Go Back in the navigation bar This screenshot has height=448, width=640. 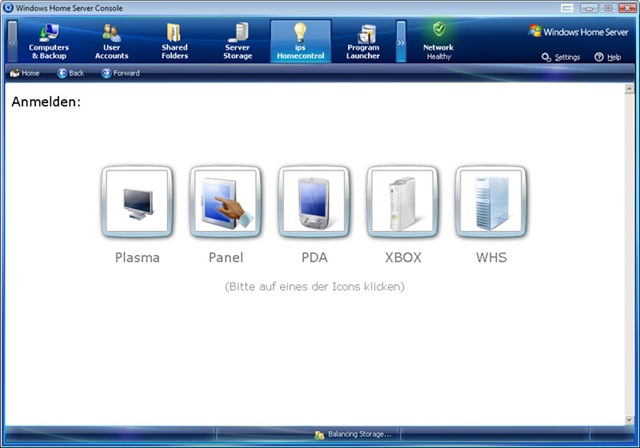71,73
